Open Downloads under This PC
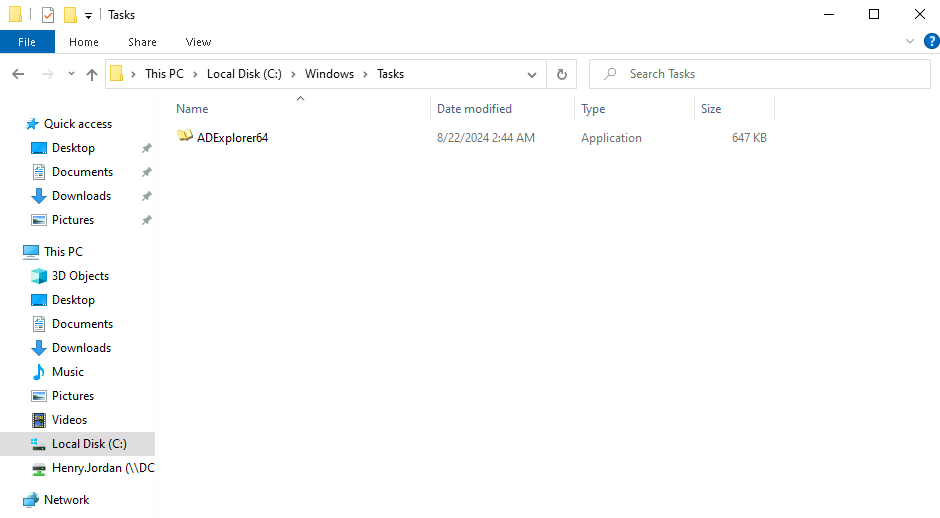The height and width of the screenshot is (518, 940). pos(82,348)
